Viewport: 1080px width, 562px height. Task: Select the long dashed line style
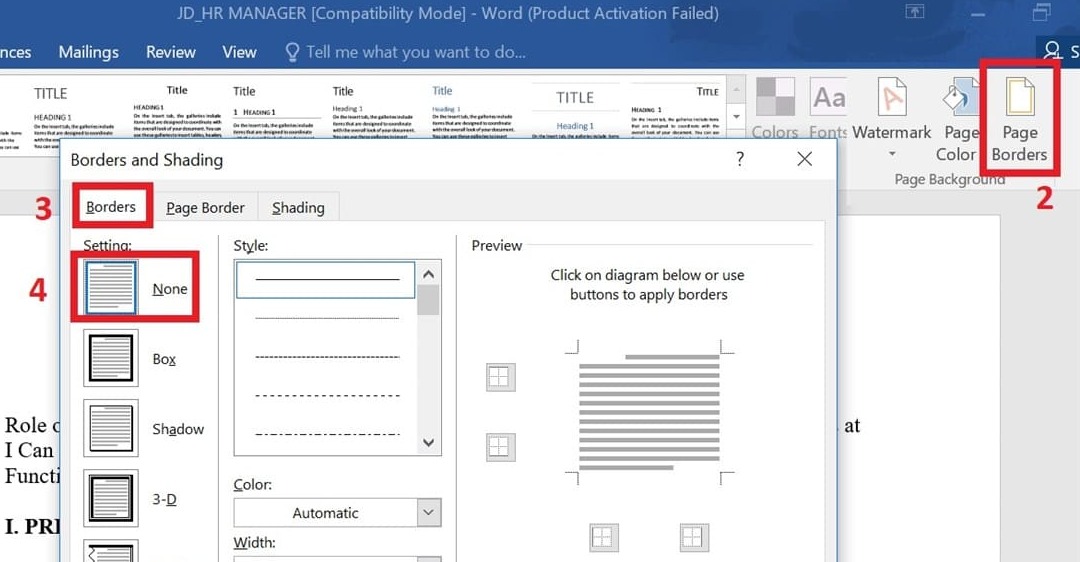click(326, 395)
